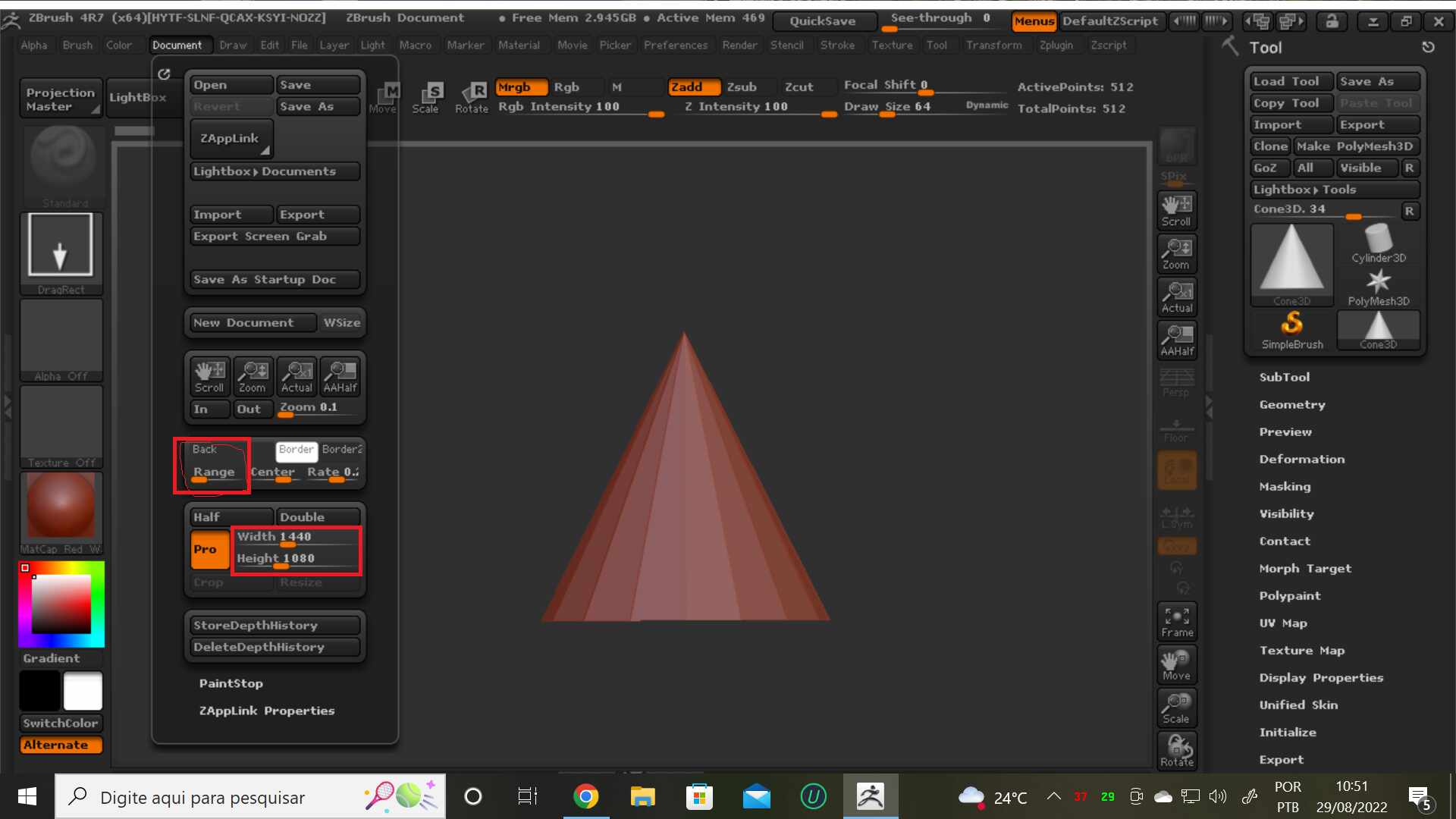
Task: Click the Scale view icon on right shelf
Action: 1177,708
